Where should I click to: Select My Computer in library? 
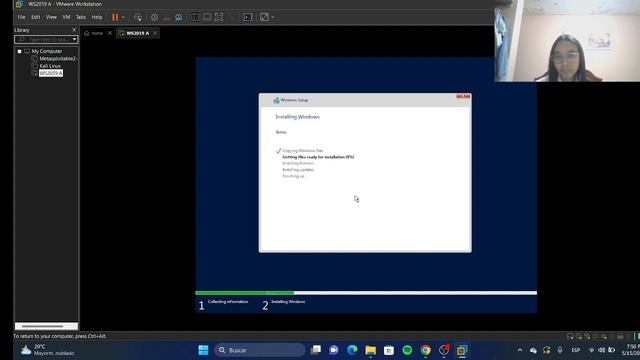point(47,51)
